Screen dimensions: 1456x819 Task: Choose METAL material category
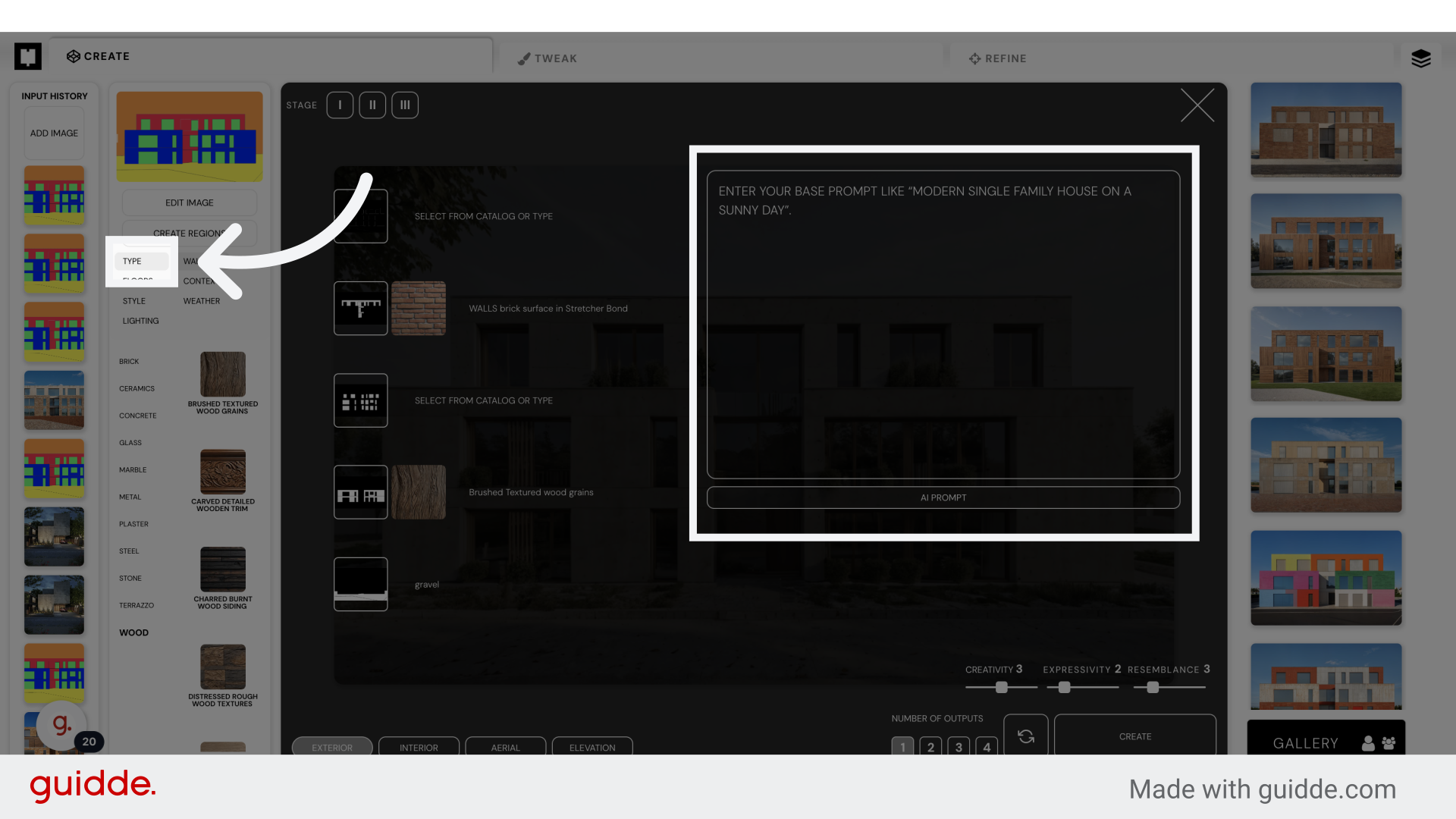[130, 497]
